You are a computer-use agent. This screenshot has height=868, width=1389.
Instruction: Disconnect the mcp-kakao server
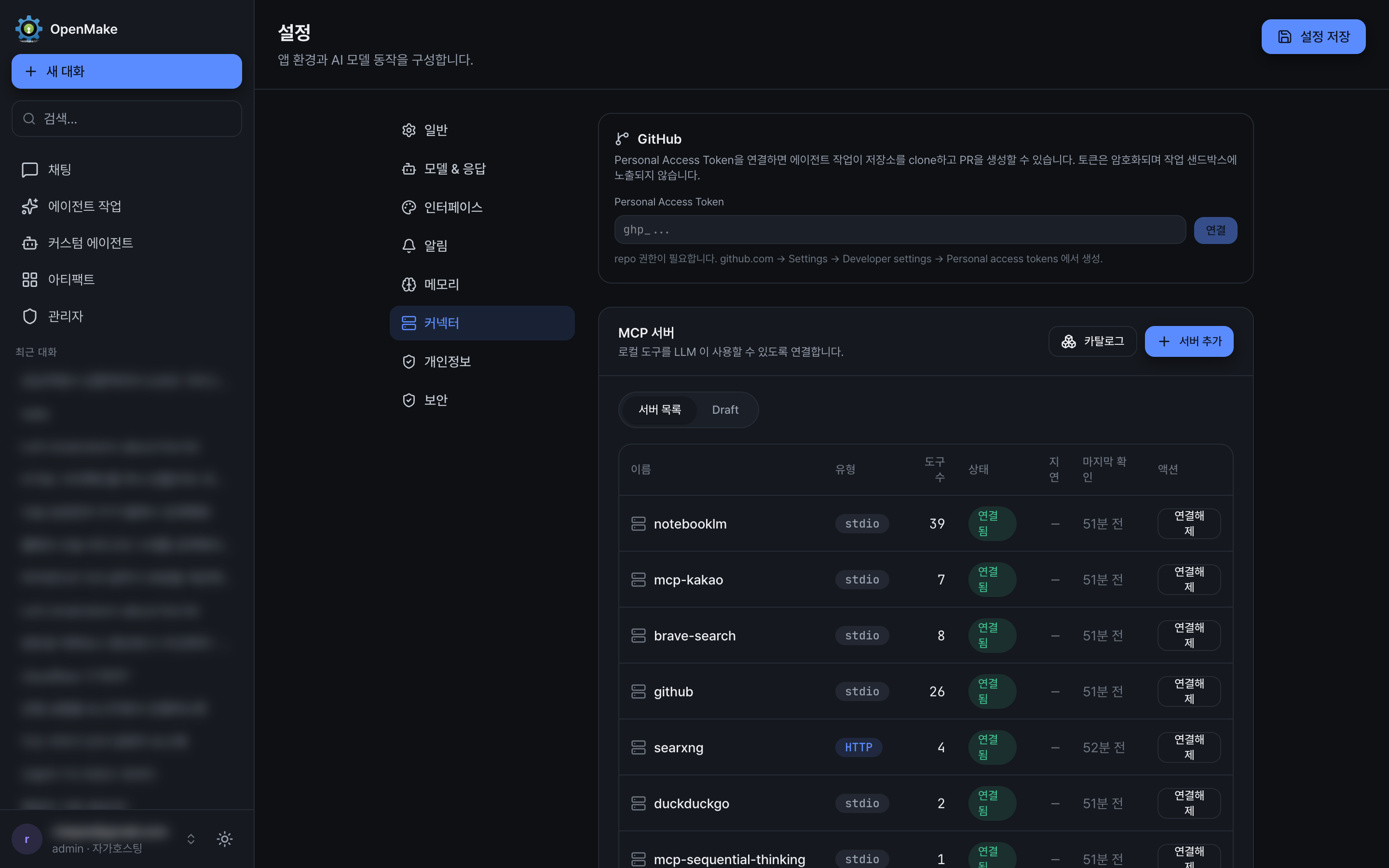(x=1189, y=579)
